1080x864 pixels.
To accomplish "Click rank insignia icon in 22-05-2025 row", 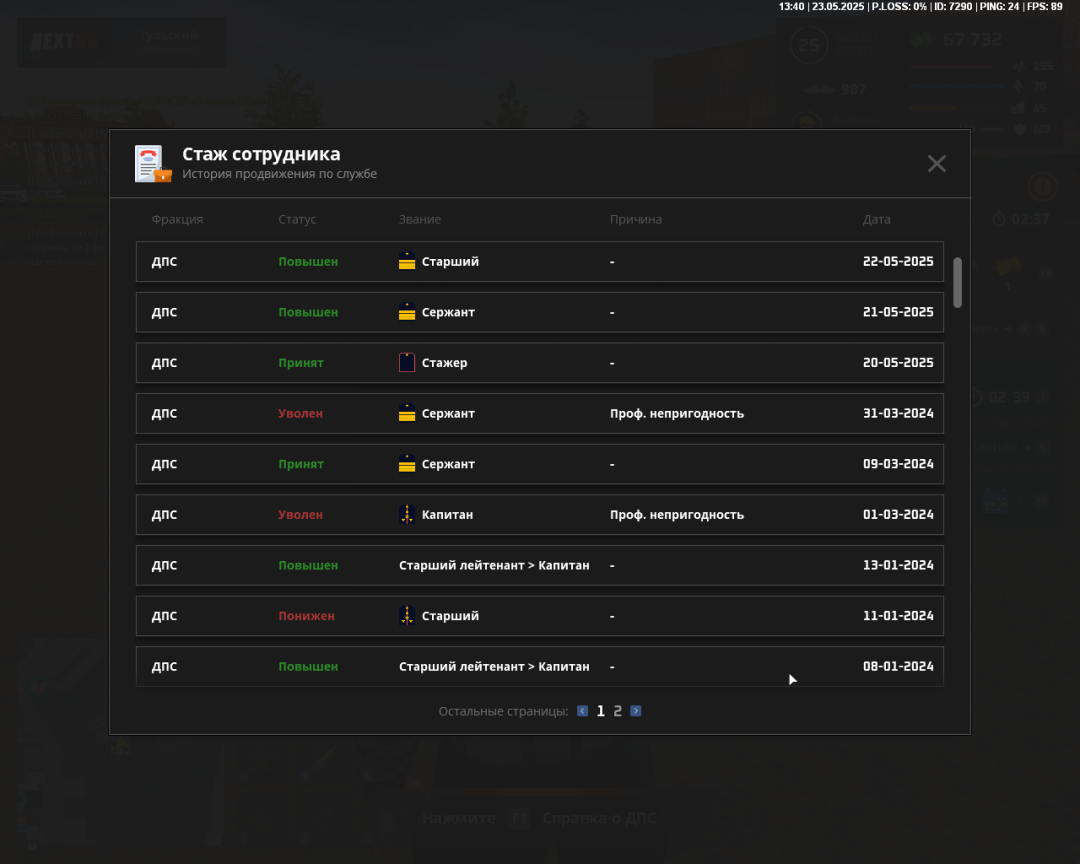I will pyautogui.click(x=407, y=262).
